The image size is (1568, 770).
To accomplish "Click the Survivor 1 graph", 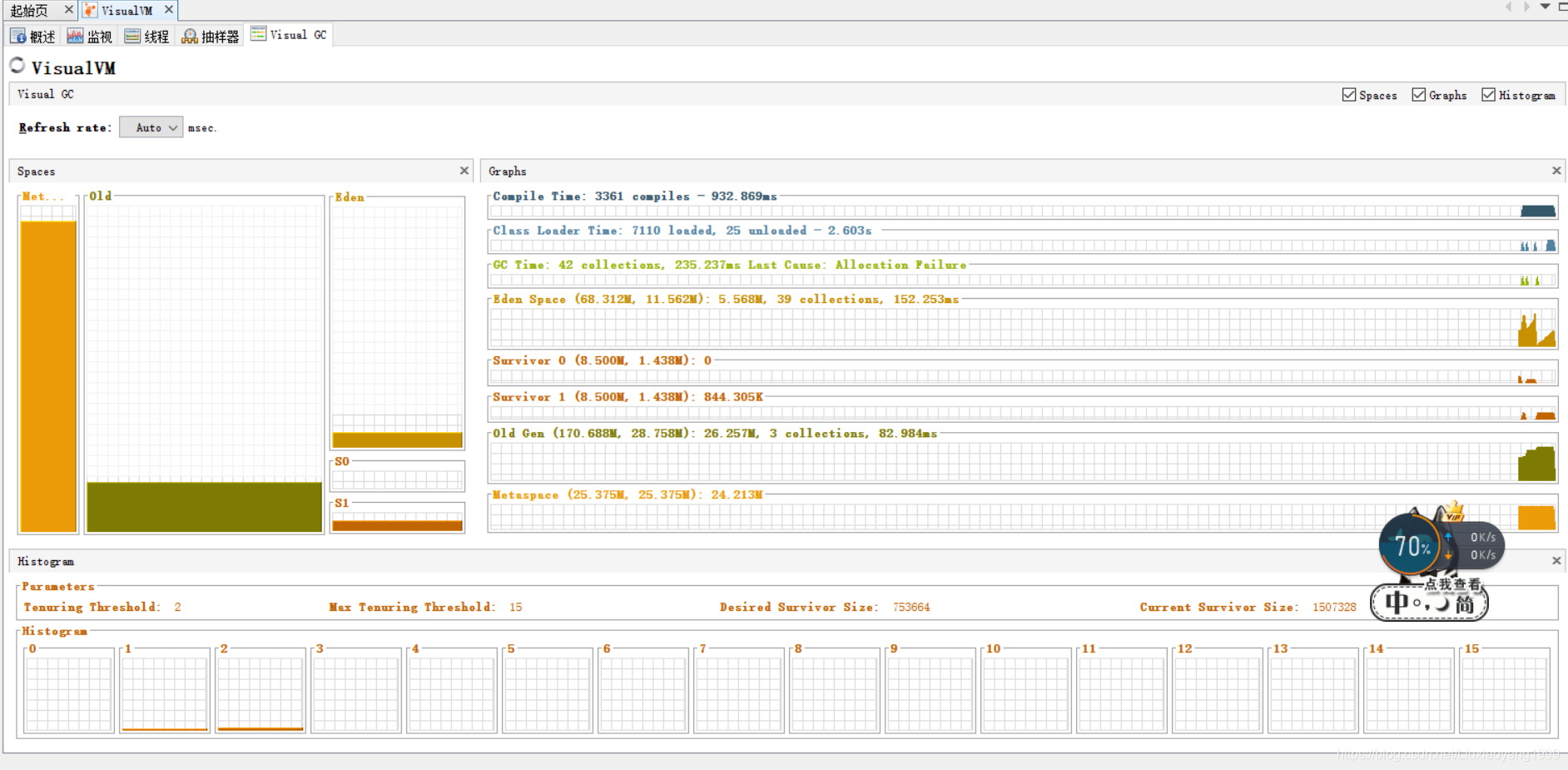I will click(x=1023, y=412).
